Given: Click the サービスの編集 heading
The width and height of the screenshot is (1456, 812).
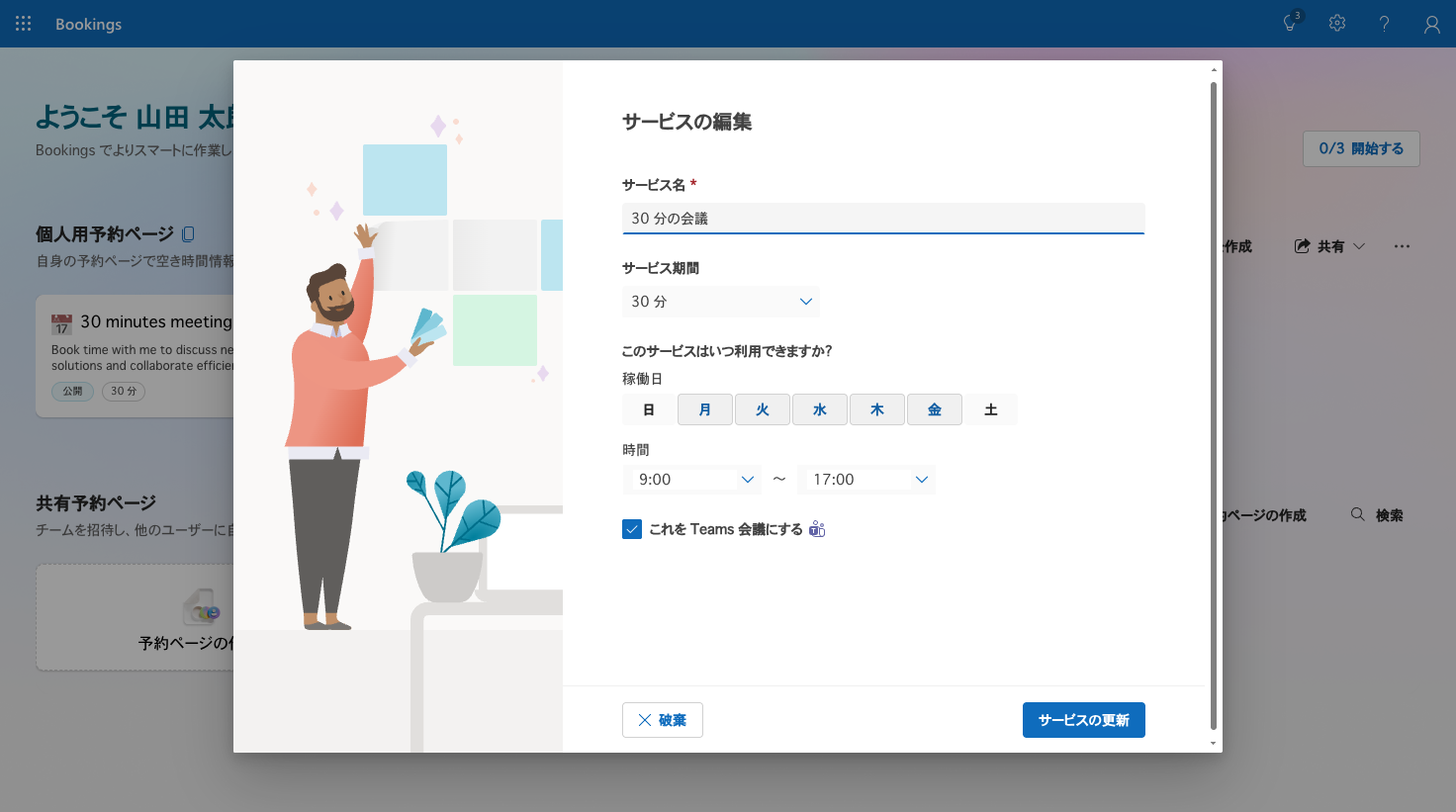Looking at the screenshot, I should [x=687, y=122].
